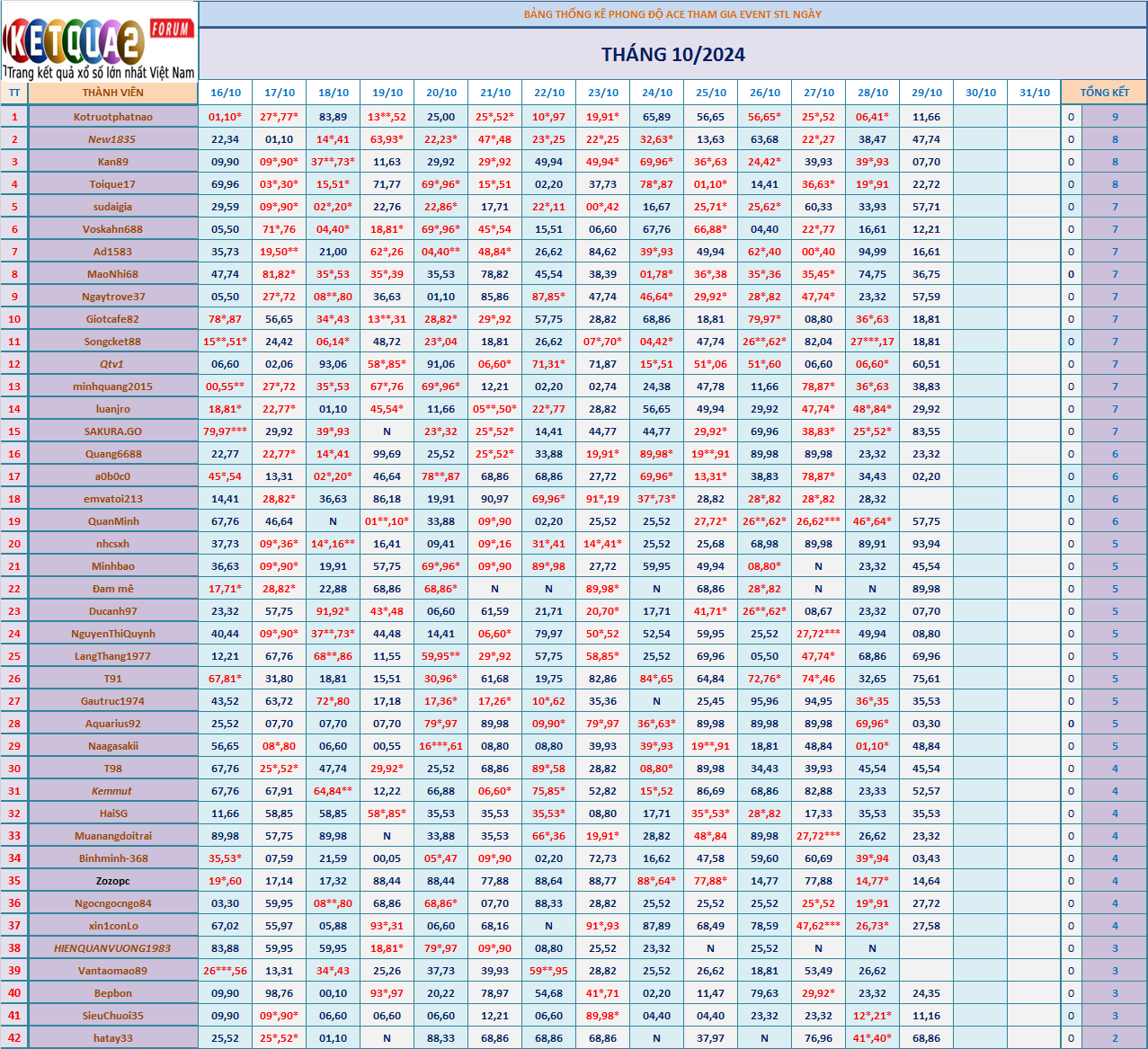The height and width of the screenshot is (1049, 1148).
Task: Select Zozopc's 24/10 cell 88*,64*
Action: [657, 881]
